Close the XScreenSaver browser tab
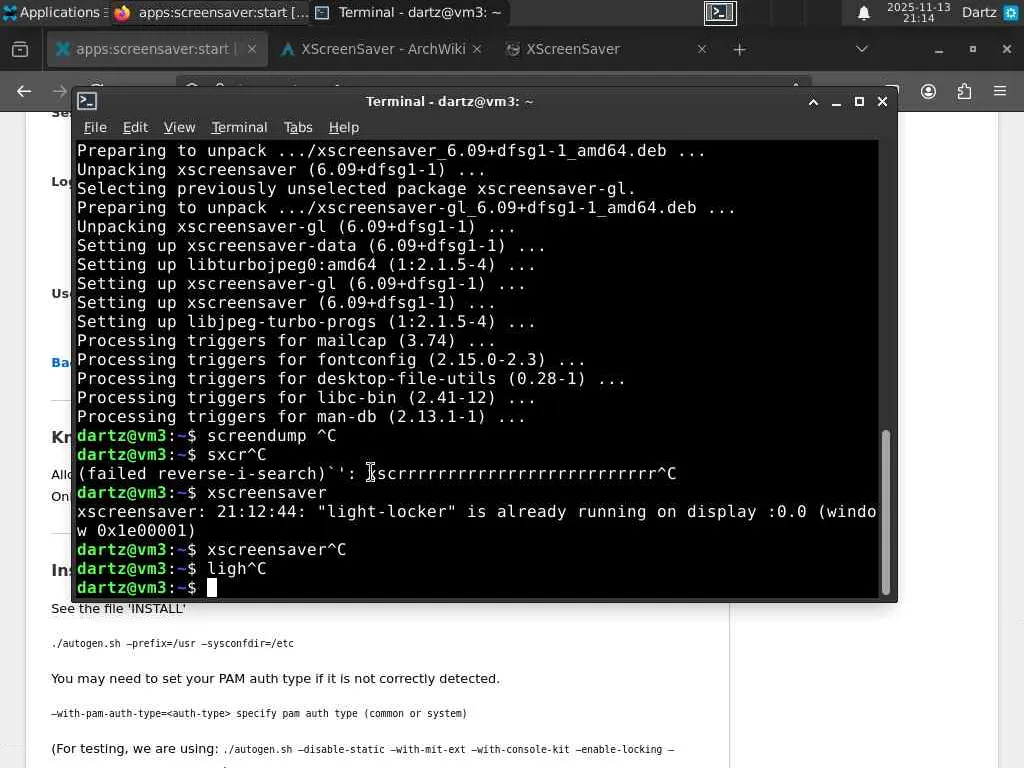This screenshot has height=768, width=1024. [701, 49]
